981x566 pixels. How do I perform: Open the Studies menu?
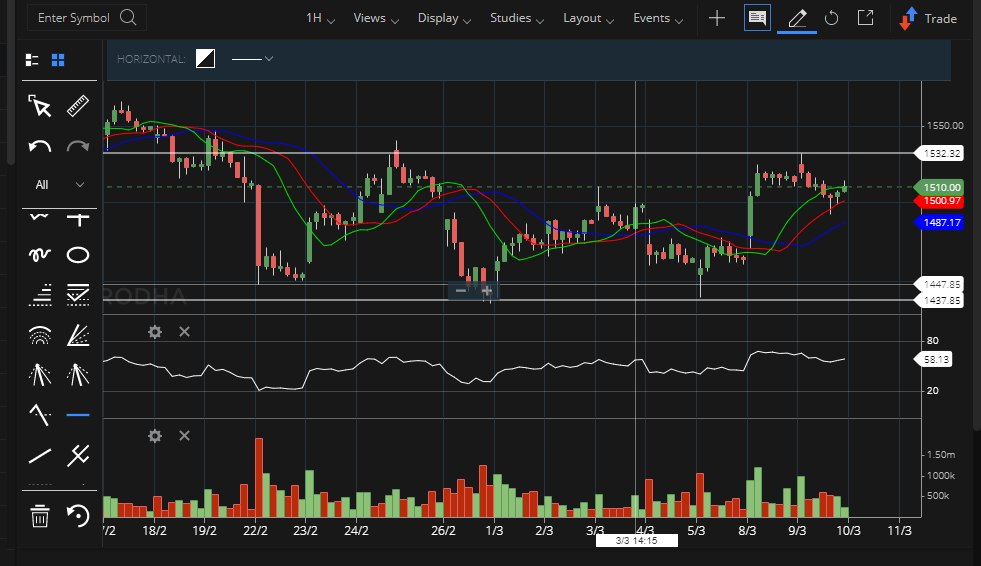click(x=517, y=18)
